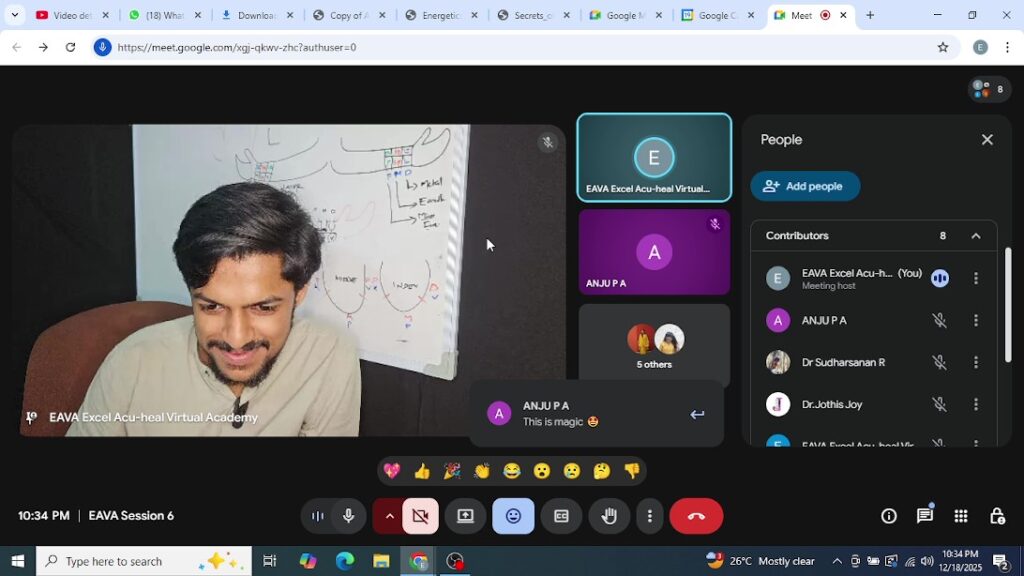
Task: Mute ANJU P A from the contributors list
Action: [937, 320]
